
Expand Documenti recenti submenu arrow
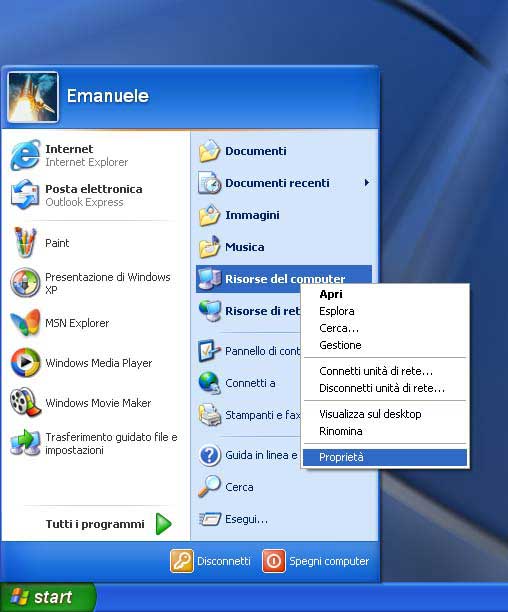click(366, 183)
